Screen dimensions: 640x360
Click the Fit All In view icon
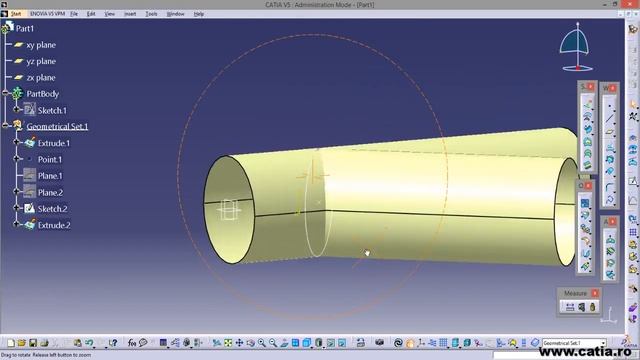pyautogui.click(x=228, y=343)
